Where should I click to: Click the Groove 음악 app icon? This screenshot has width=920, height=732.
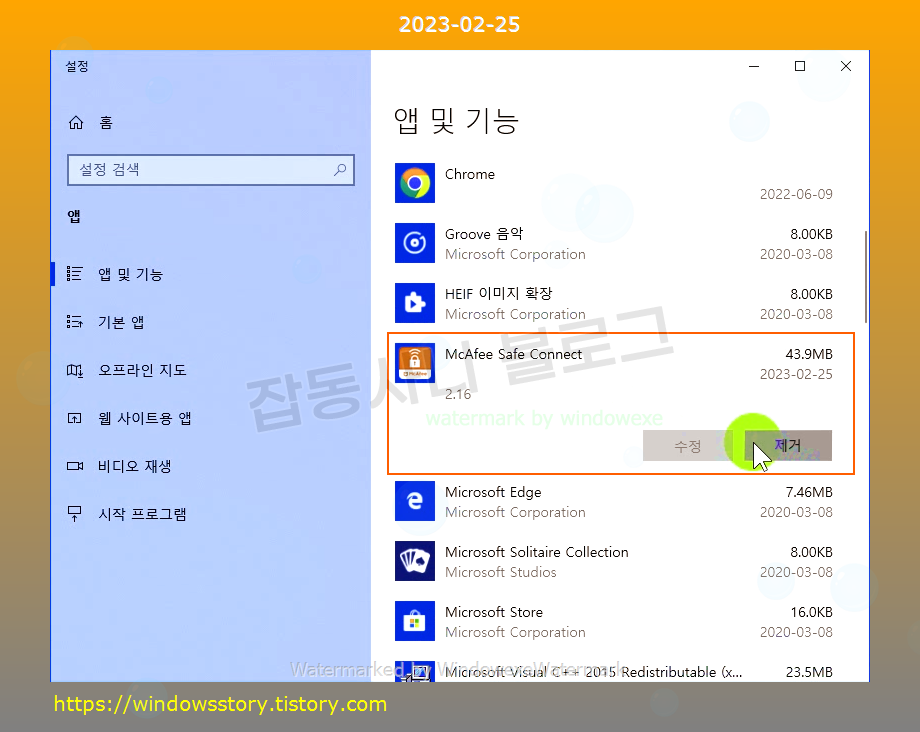pyautogui.click(x=415, y=243)
